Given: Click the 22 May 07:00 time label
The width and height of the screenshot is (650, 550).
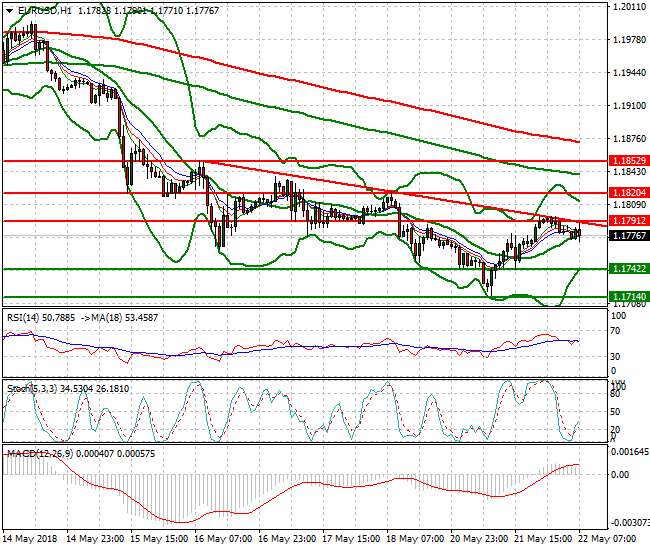Looking at the screenshot, I should (607, 539).
